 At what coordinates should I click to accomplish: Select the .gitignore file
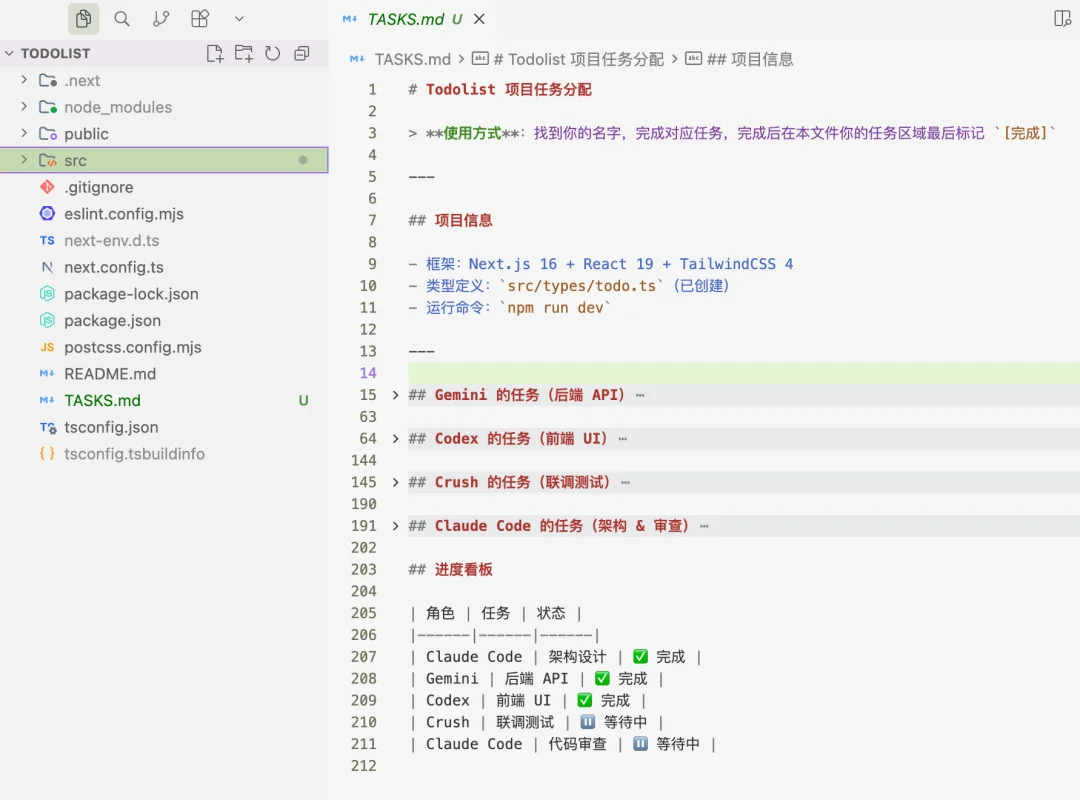[99, 187]
